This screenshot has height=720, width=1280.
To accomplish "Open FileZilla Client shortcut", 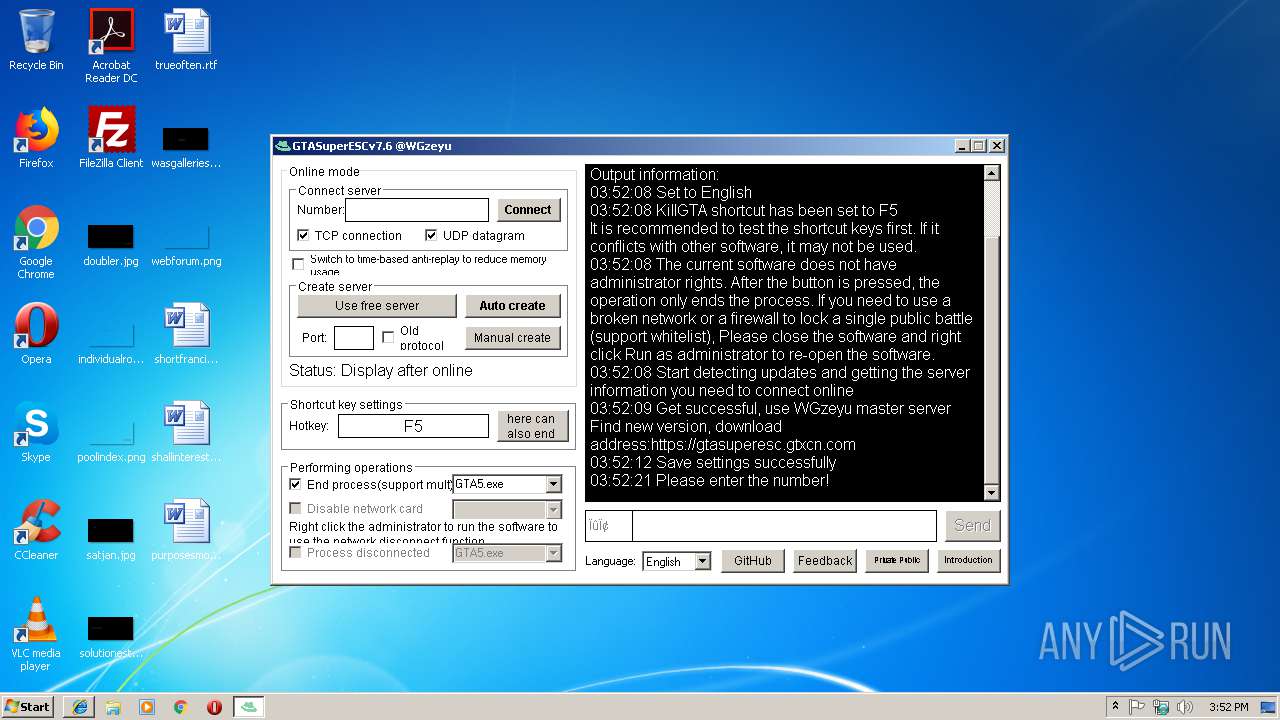I will [111, 138].
